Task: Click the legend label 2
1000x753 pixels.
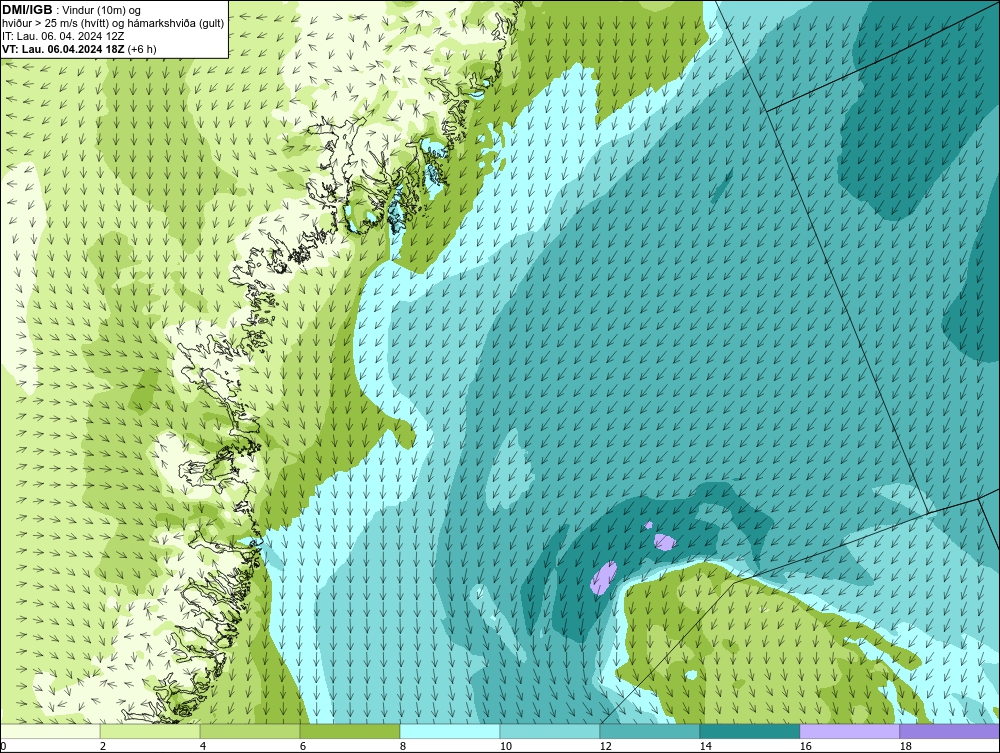Action: coord(103,746)
